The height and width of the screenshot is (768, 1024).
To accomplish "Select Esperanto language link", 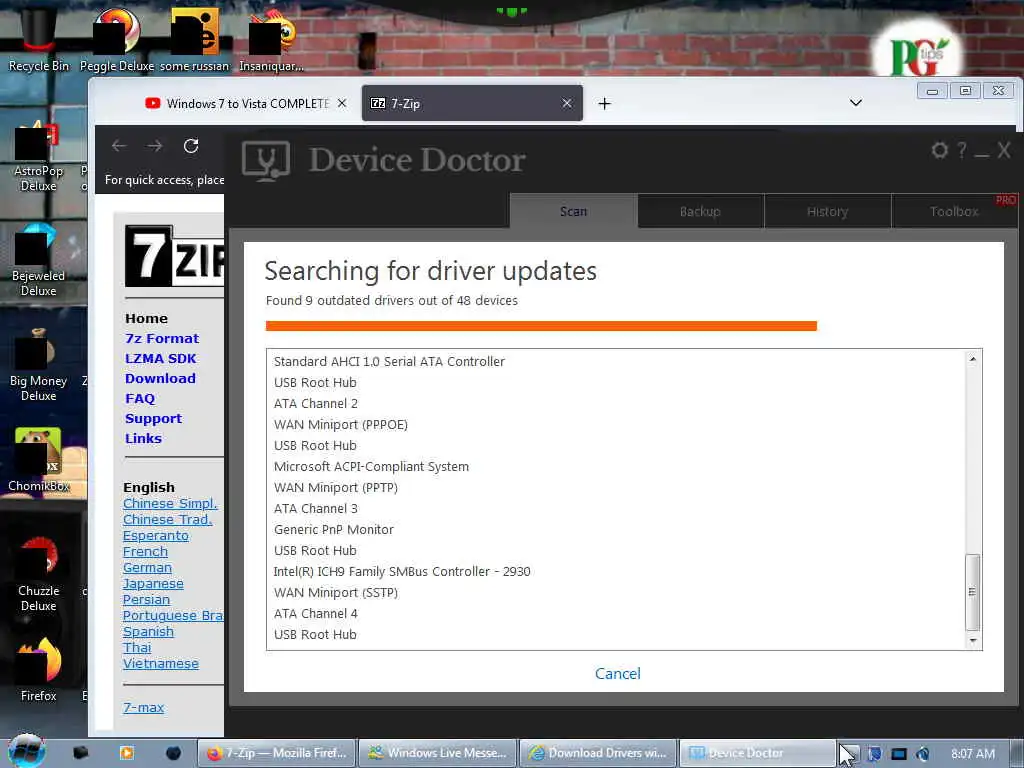I will point(155,536).
